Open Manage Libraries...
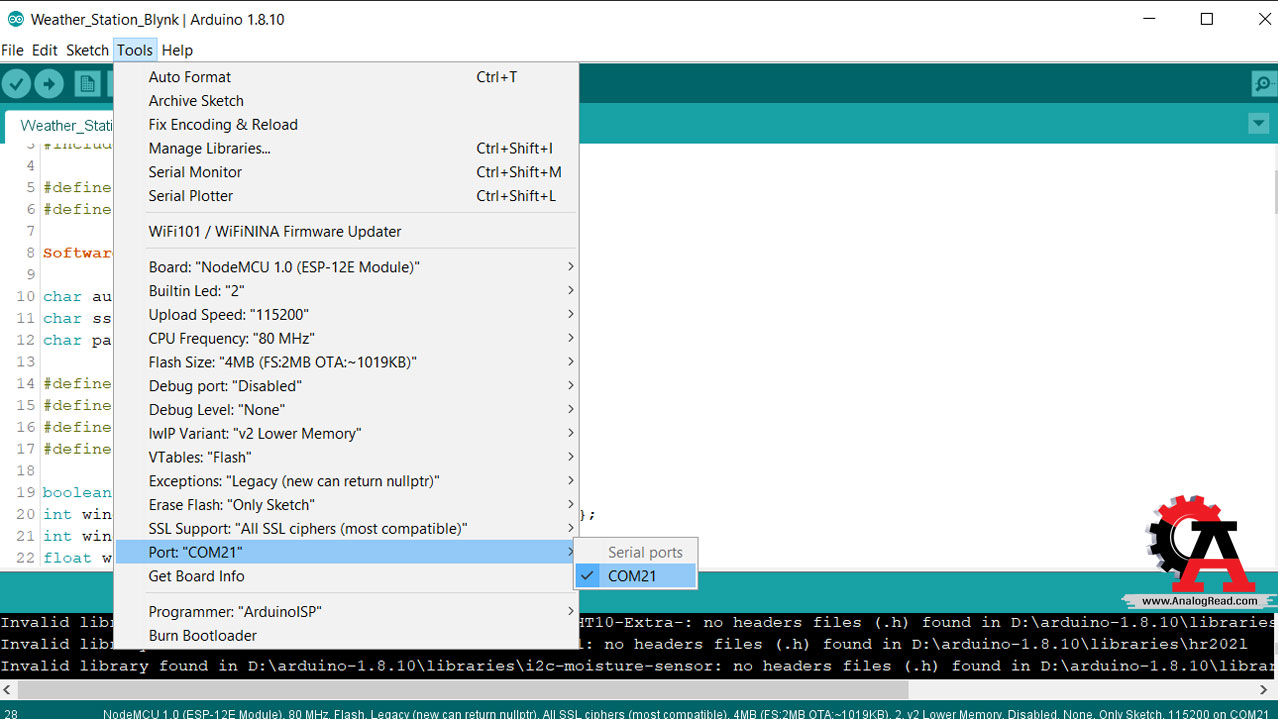 pos(346,148)
